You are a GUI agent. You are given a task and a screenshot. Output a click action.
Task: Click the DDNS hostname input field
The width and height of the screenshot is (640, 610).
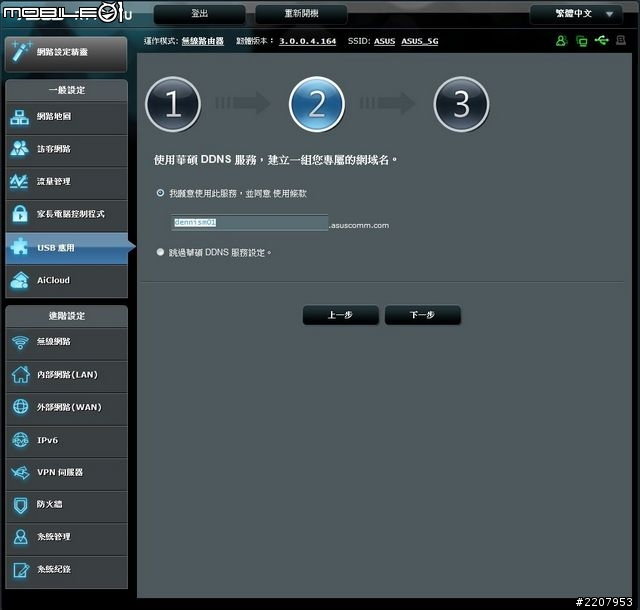(249, 223)
